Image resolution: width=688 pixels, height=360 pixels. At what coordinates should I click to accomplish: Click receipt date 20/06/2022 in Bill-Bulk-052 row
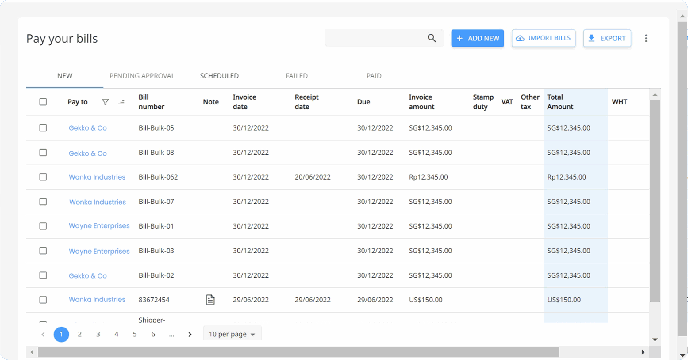click(312, 177)
